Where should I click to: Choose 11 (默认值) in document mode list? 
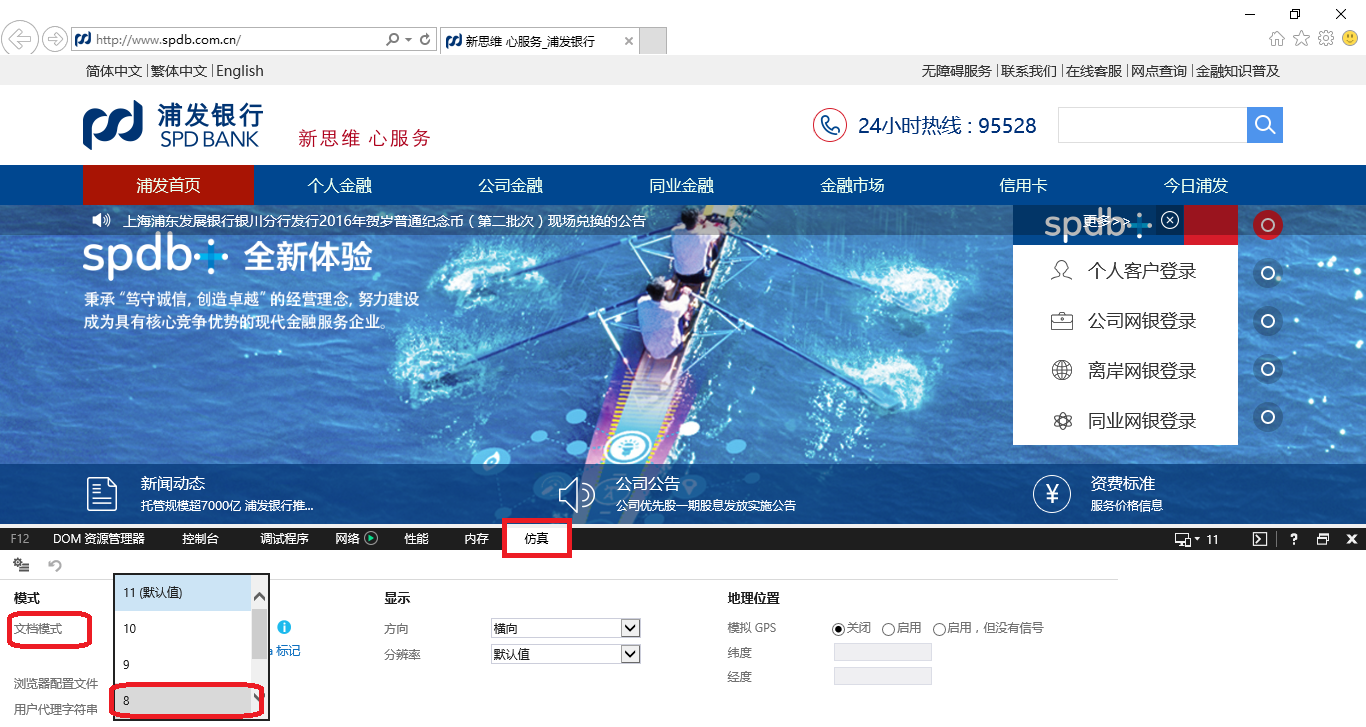tap(182, 593)
